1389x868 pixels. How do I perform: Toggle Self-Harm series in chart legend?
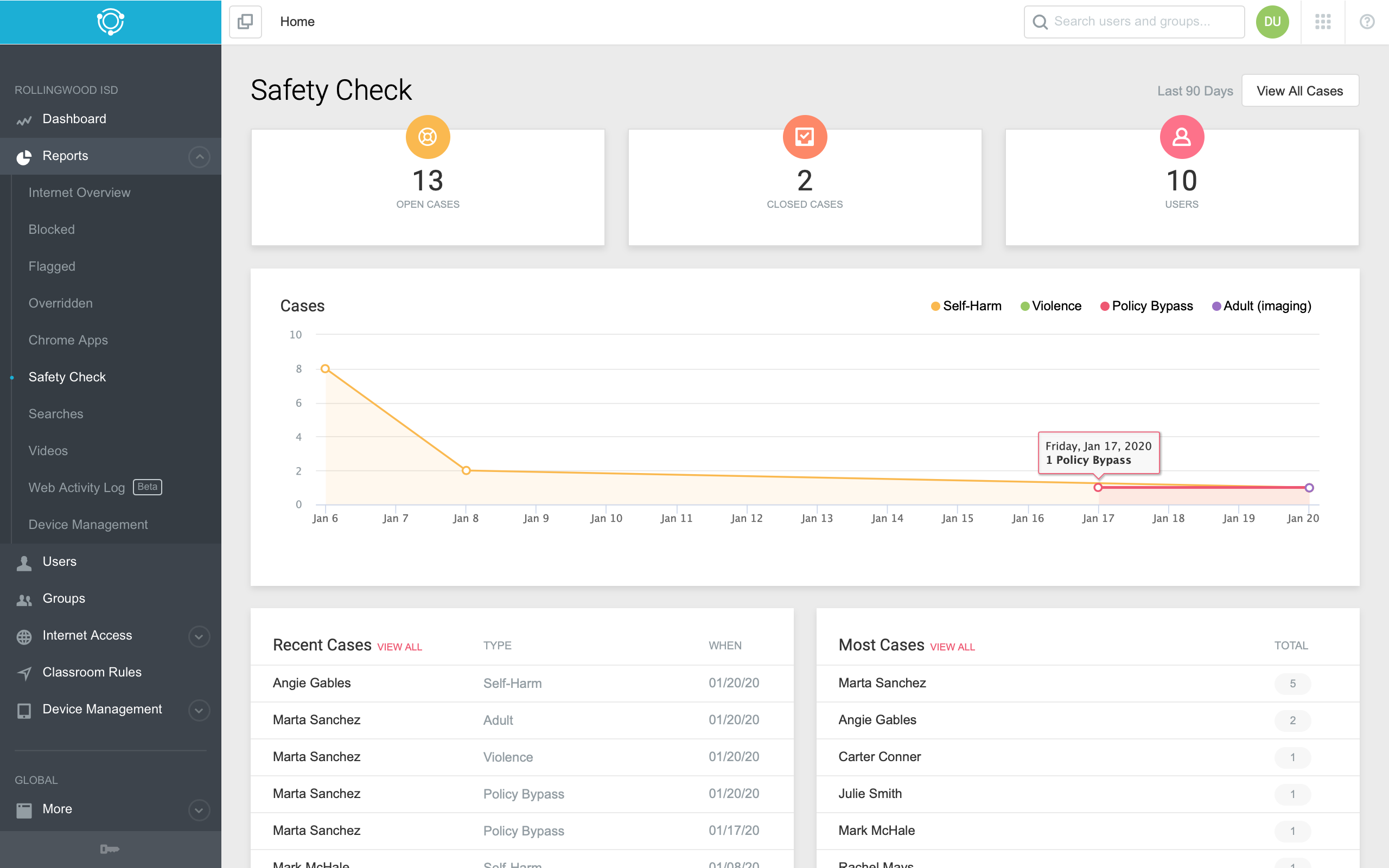(x=971, y=306)
